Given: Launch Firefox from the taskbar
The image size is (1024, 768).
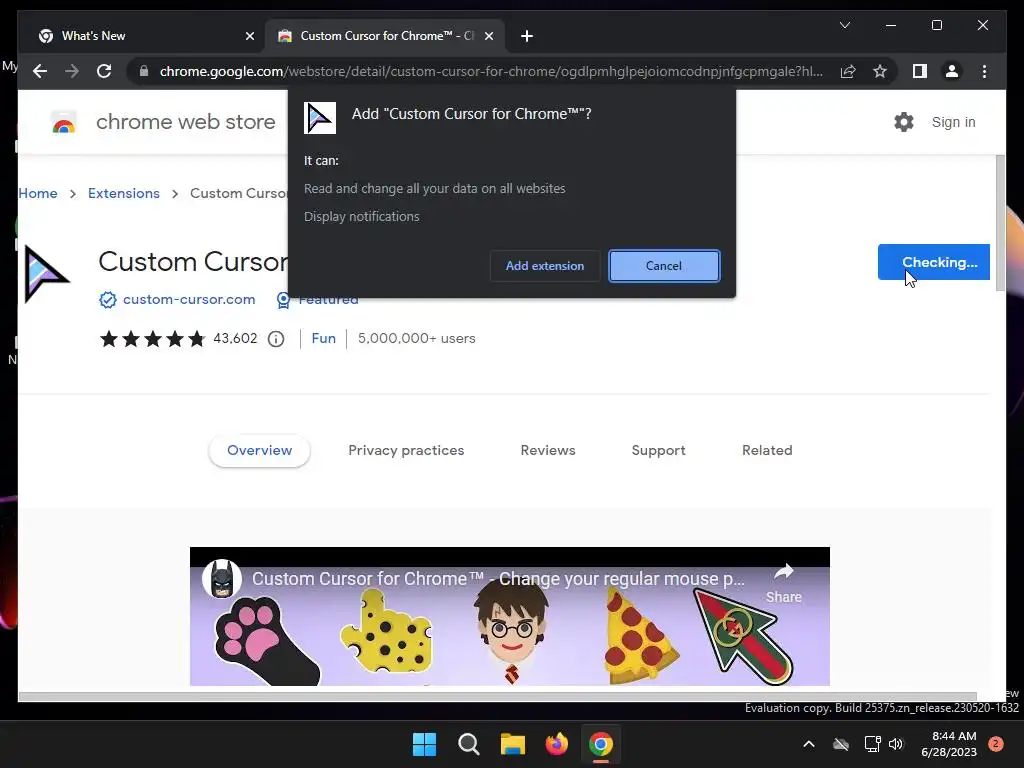Looking at the screenshot, I should (556, 744).
